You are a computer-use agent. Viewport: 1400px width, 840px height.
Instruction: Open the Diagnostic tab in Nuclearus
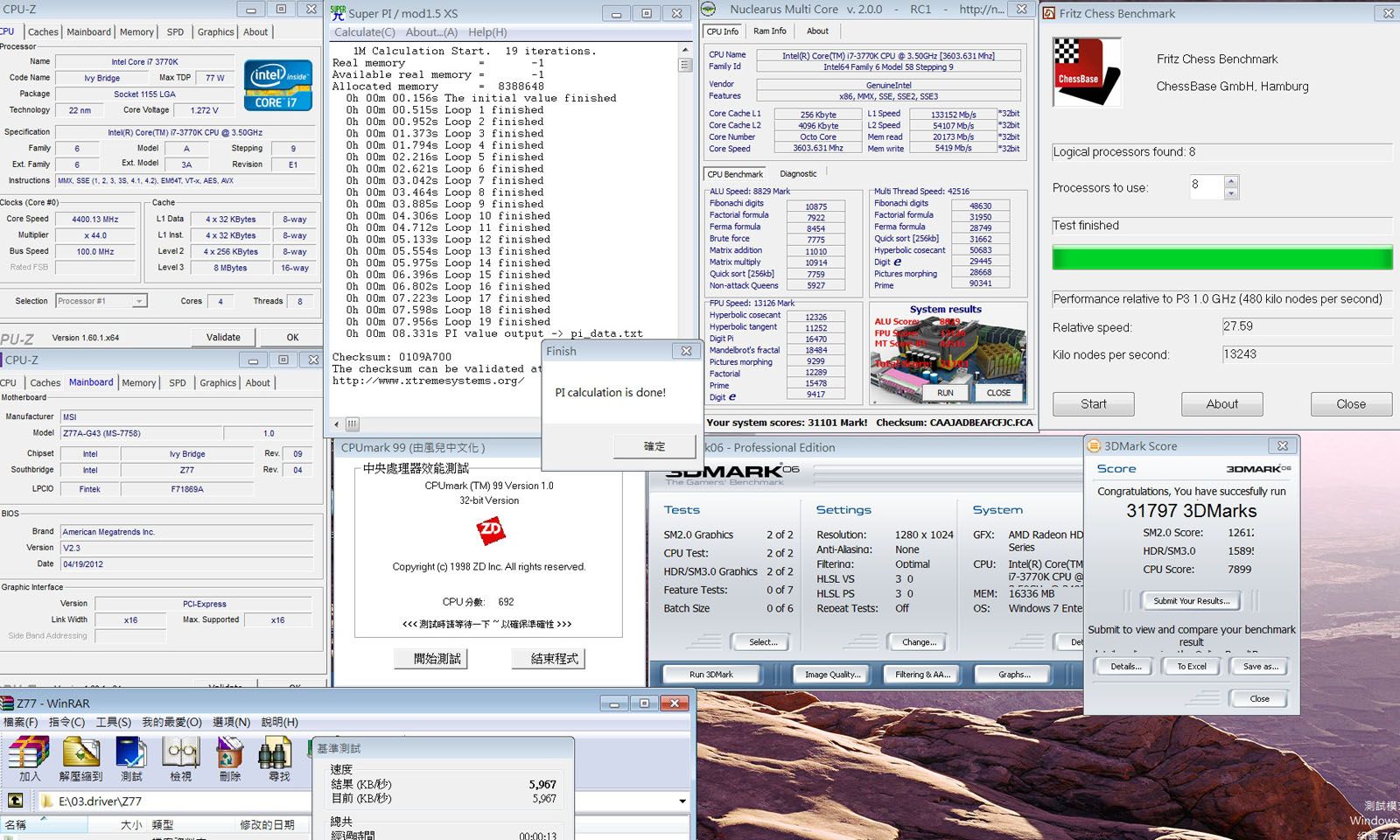point(798,173)
